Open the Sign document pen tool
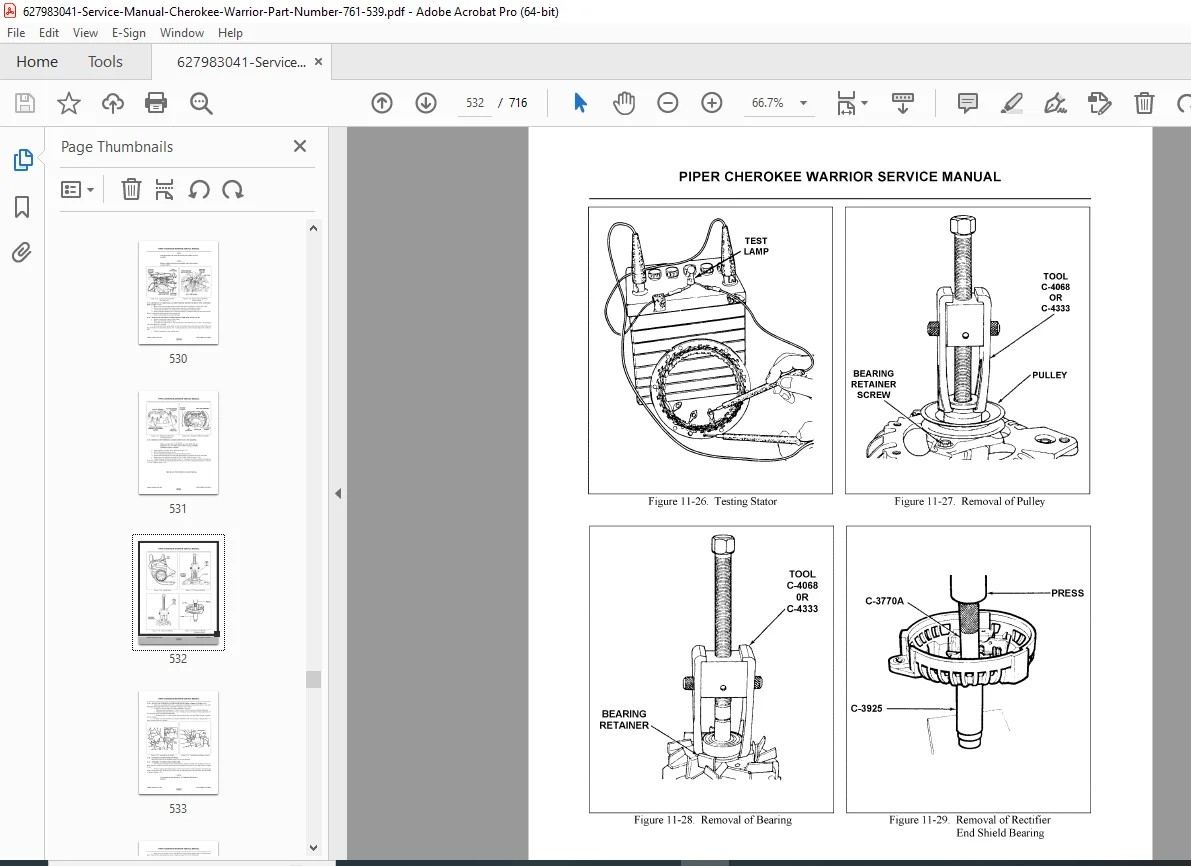 point(1056,103)
